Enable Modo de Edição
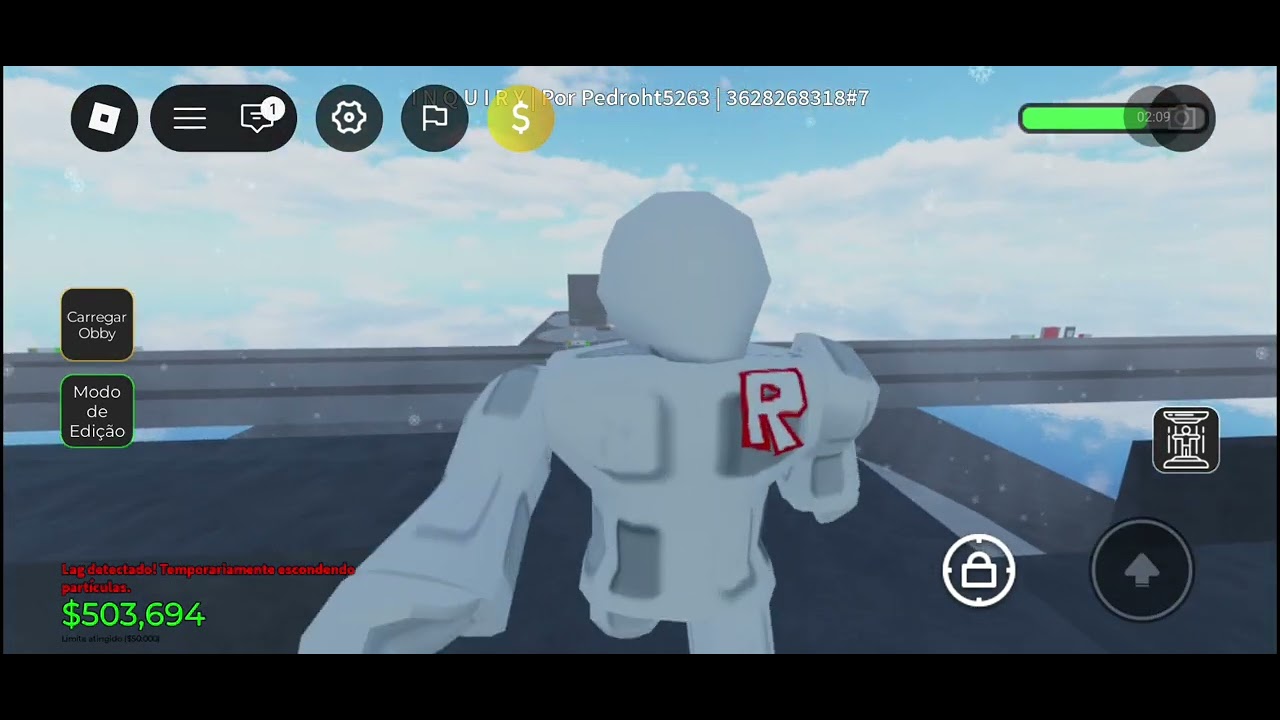The height and width of the screenshot is (720, 1280). tap(97, 411)
